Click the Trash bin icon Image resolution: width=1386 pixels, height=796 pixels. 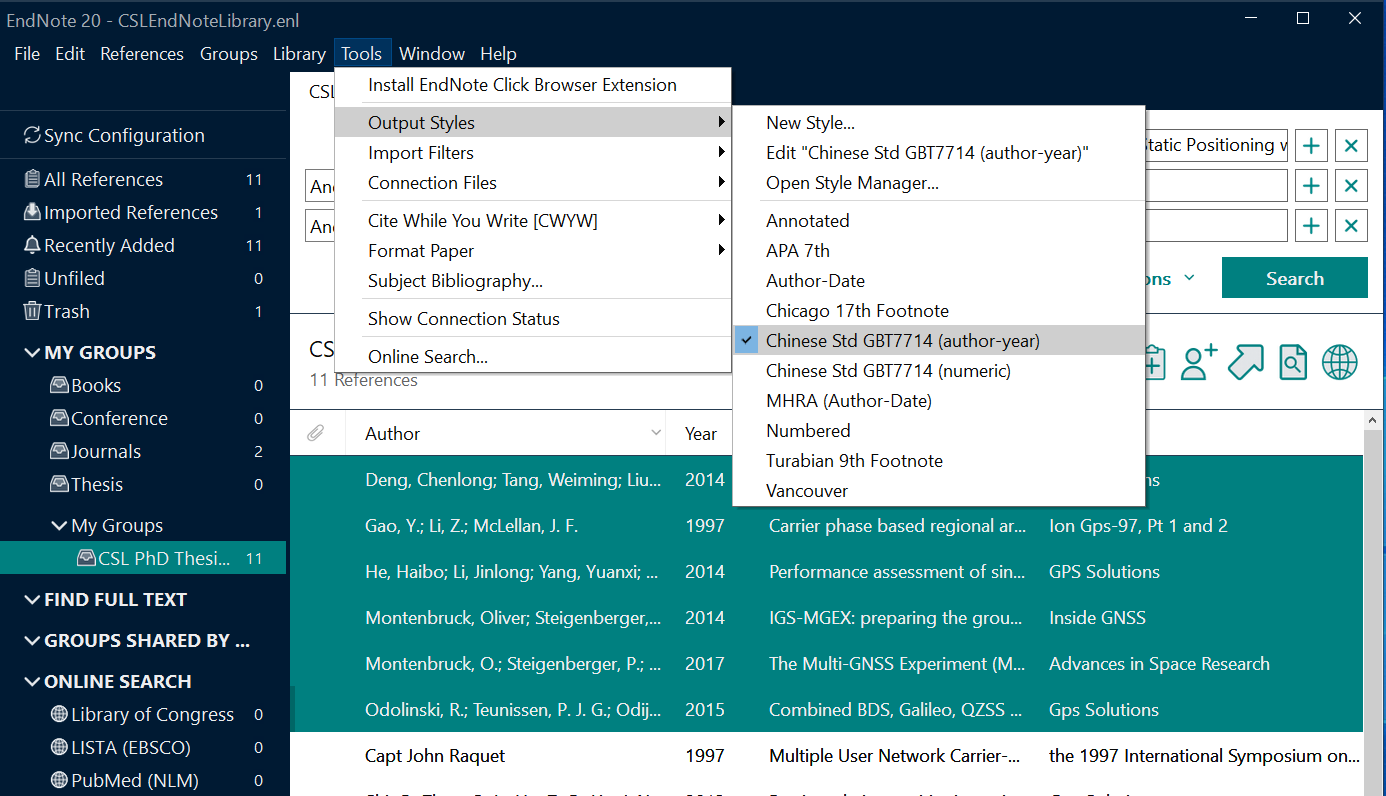[x=32, y=311]
